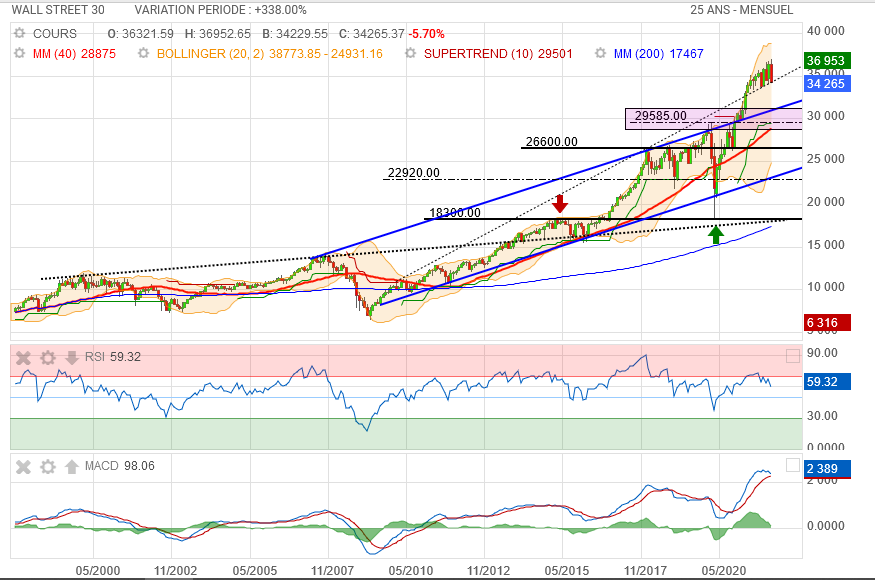
Task: Click the O: 36321.59 open value
Action: (x=141, y=33)
